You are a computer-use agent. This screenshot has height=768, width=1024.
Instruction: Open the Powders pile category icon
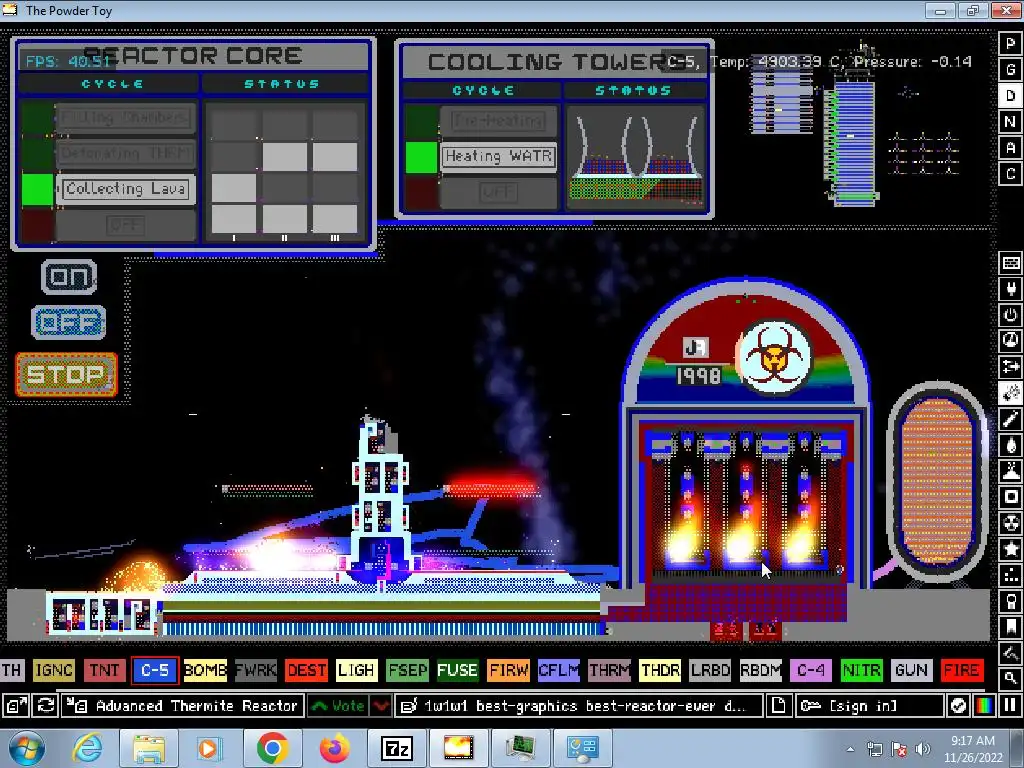point(1010,471)
